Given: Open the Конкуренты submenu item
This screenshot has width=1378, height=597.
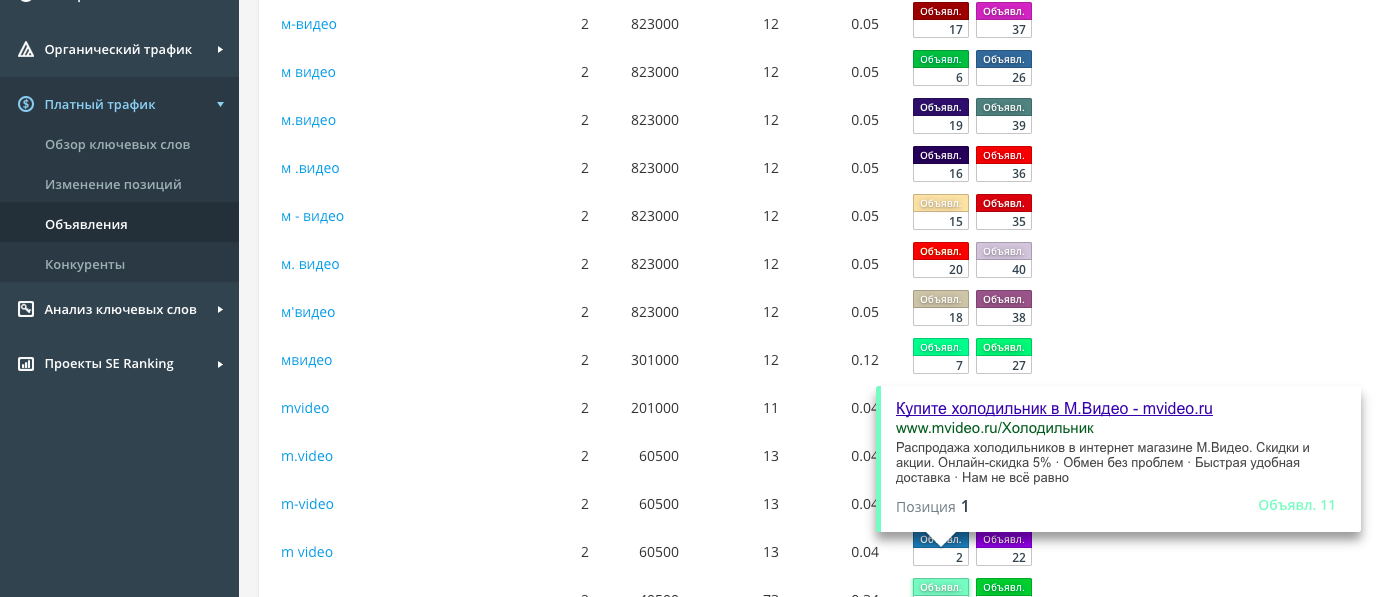Looking at the screenshot, I should coord(85,264).
